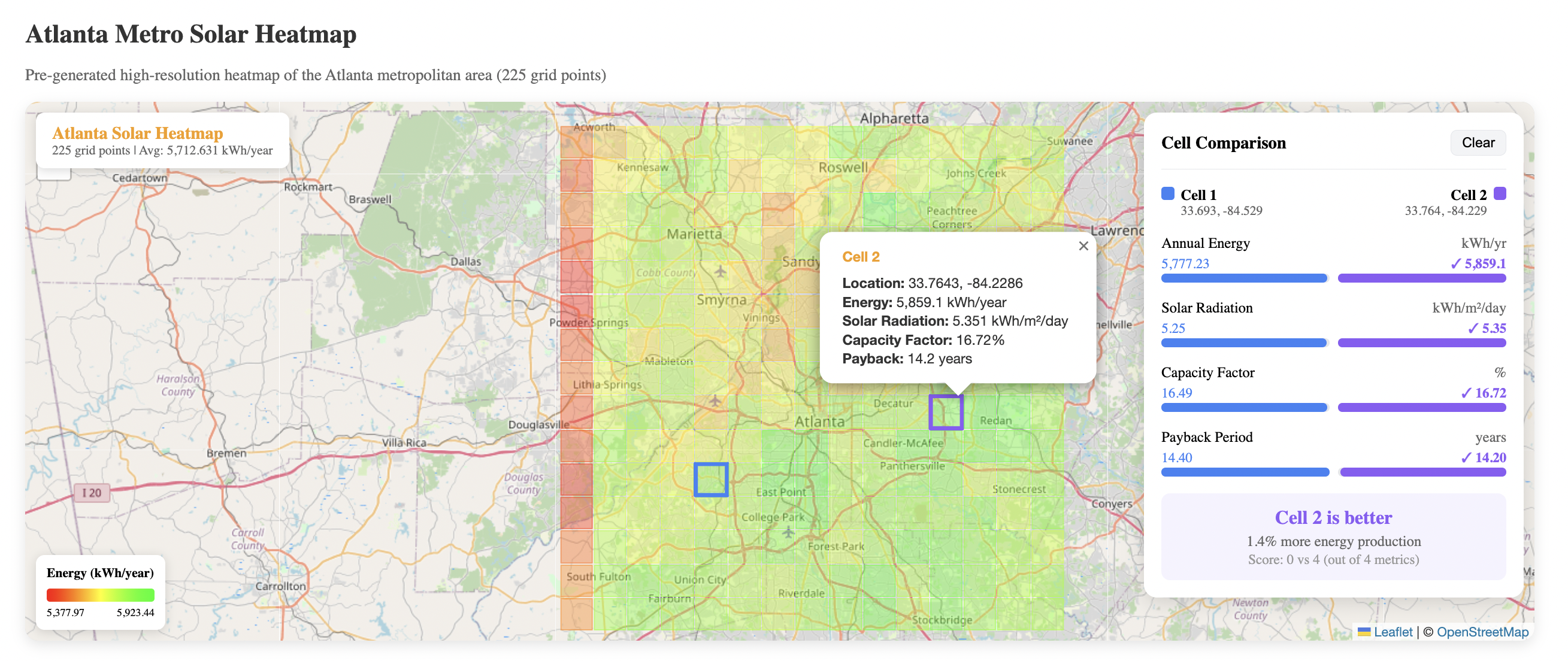Click the red heatmap cell near Powder Springs

[576, 311]
